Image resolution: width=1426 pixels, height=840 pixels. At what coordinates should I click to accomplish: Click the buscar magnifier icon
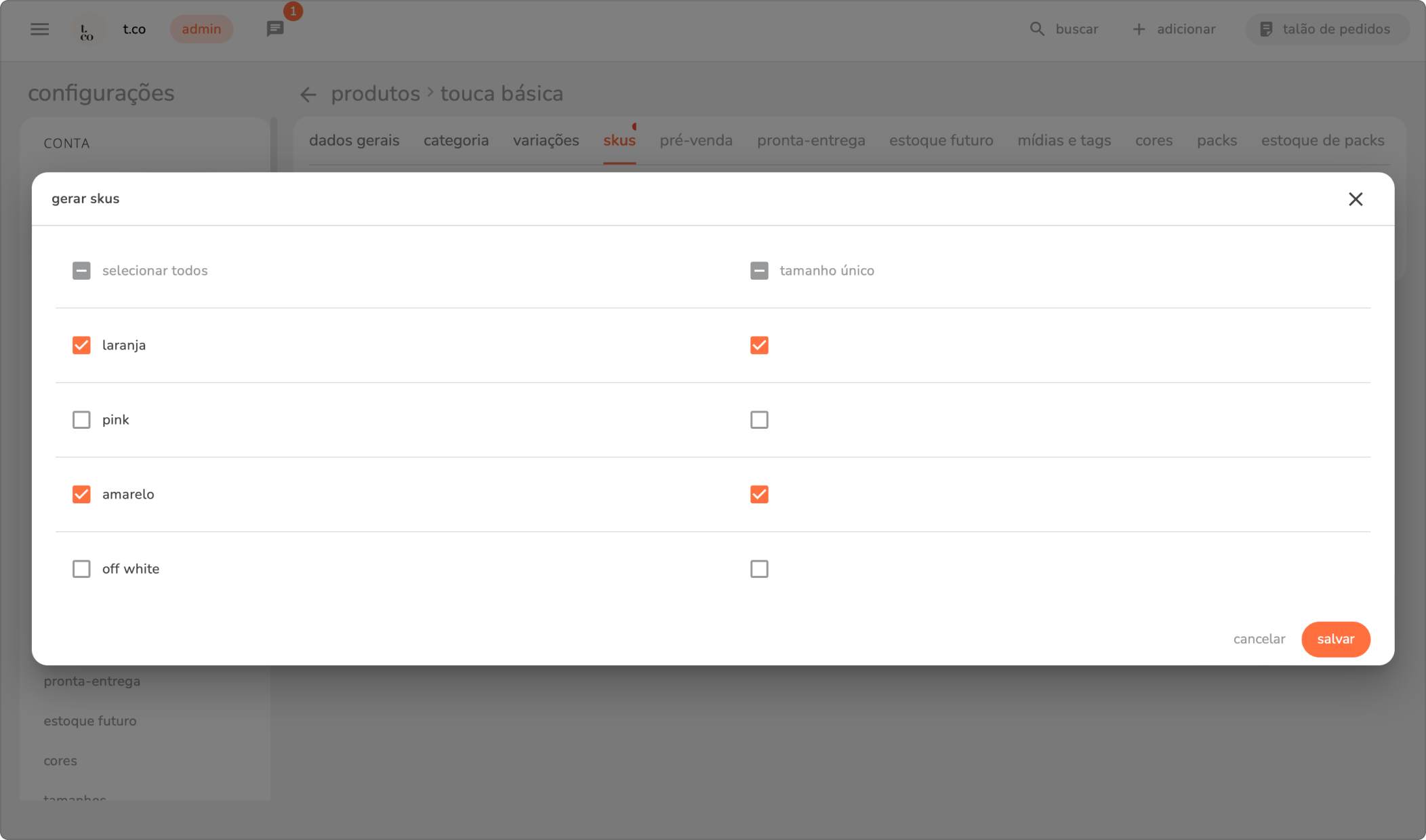pos(1037,29)
